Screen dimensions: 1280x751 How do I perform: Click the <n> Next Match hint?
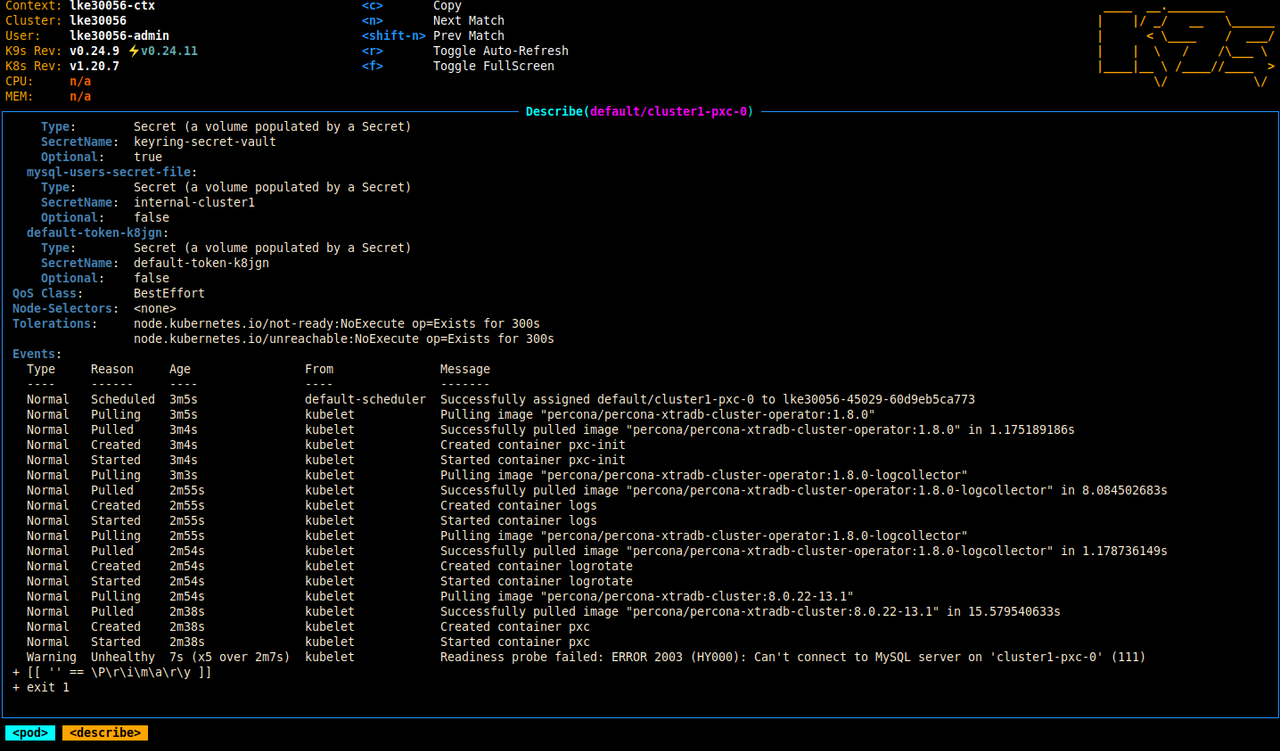(433, 21)
